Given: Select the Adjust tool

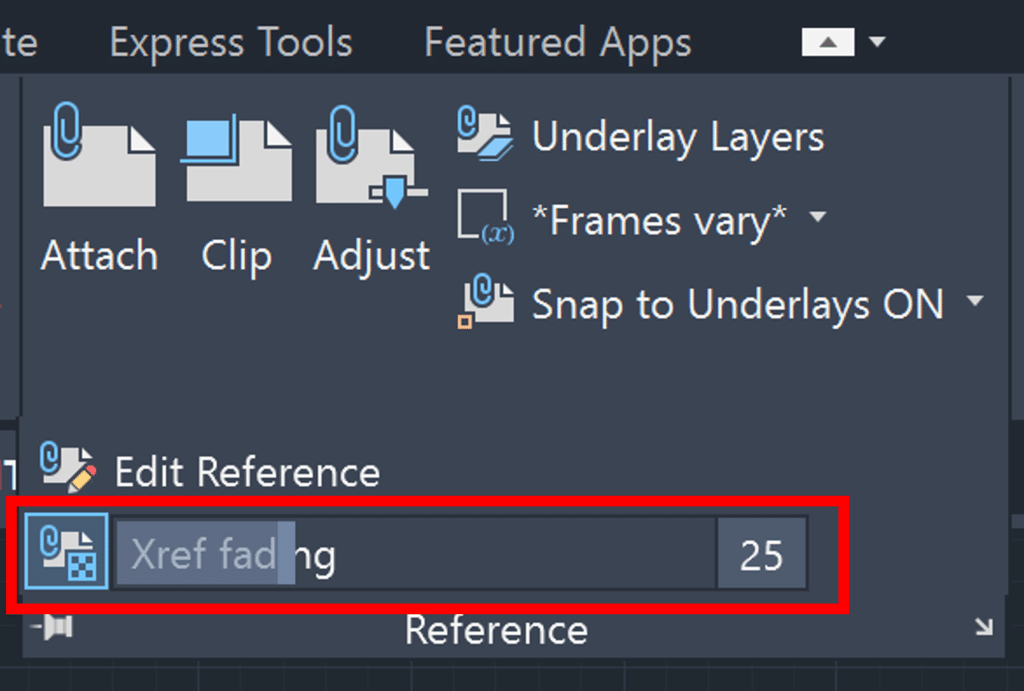Looking at the screenshot, I should [x=370, y=190].
